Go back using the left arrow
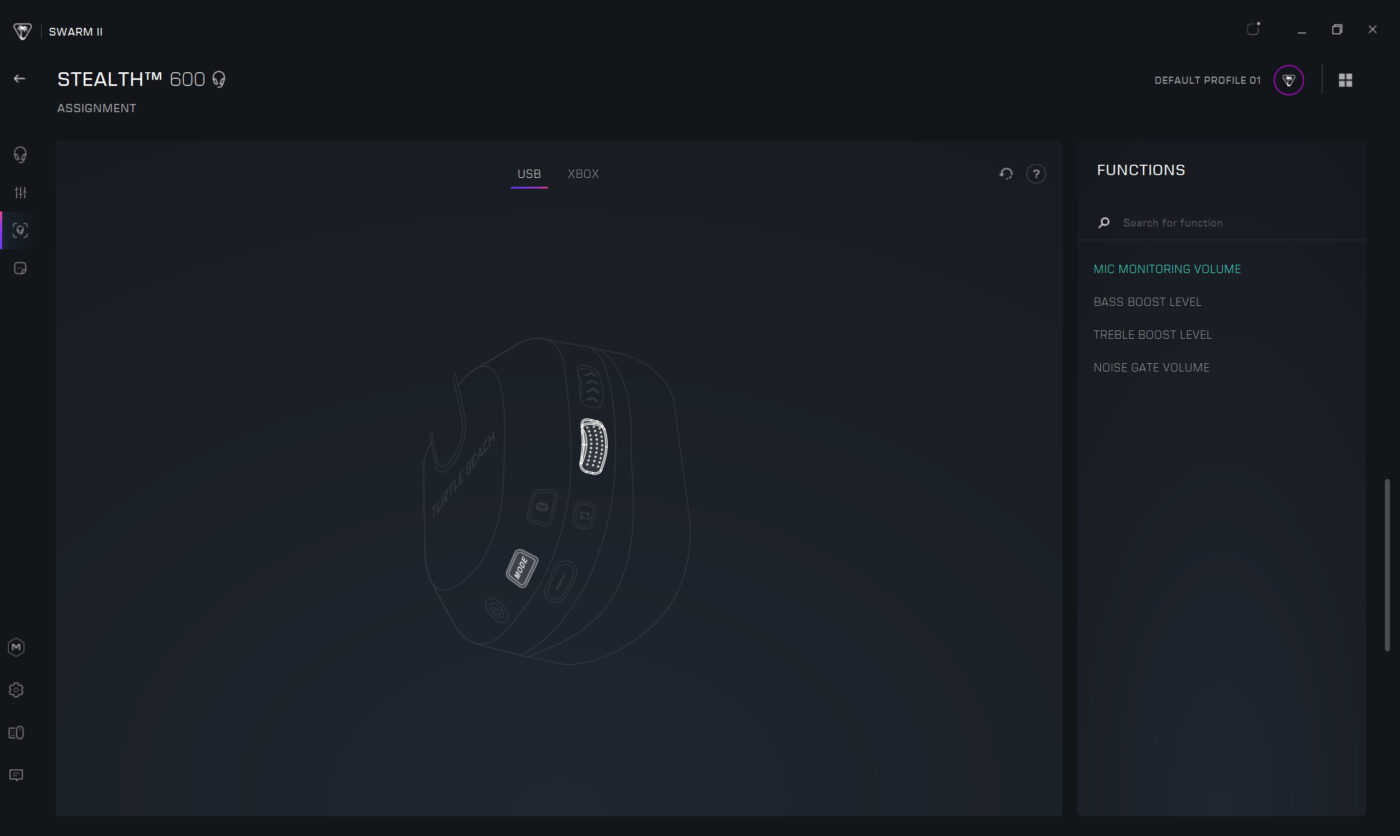The image size is (1400, 836). [x=19, y=78]
